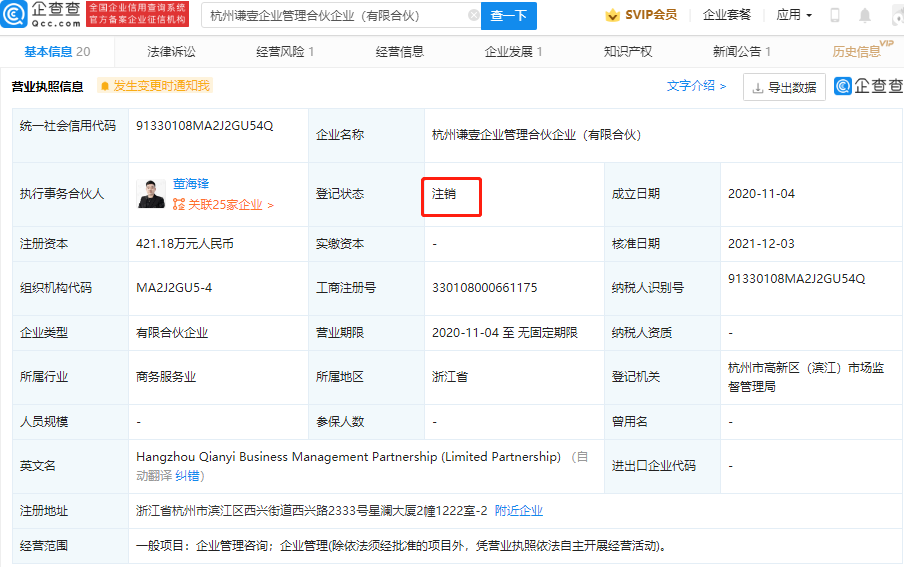Open the 董海锋 name link
904x567 pixels.
click(x=191, y=185)
